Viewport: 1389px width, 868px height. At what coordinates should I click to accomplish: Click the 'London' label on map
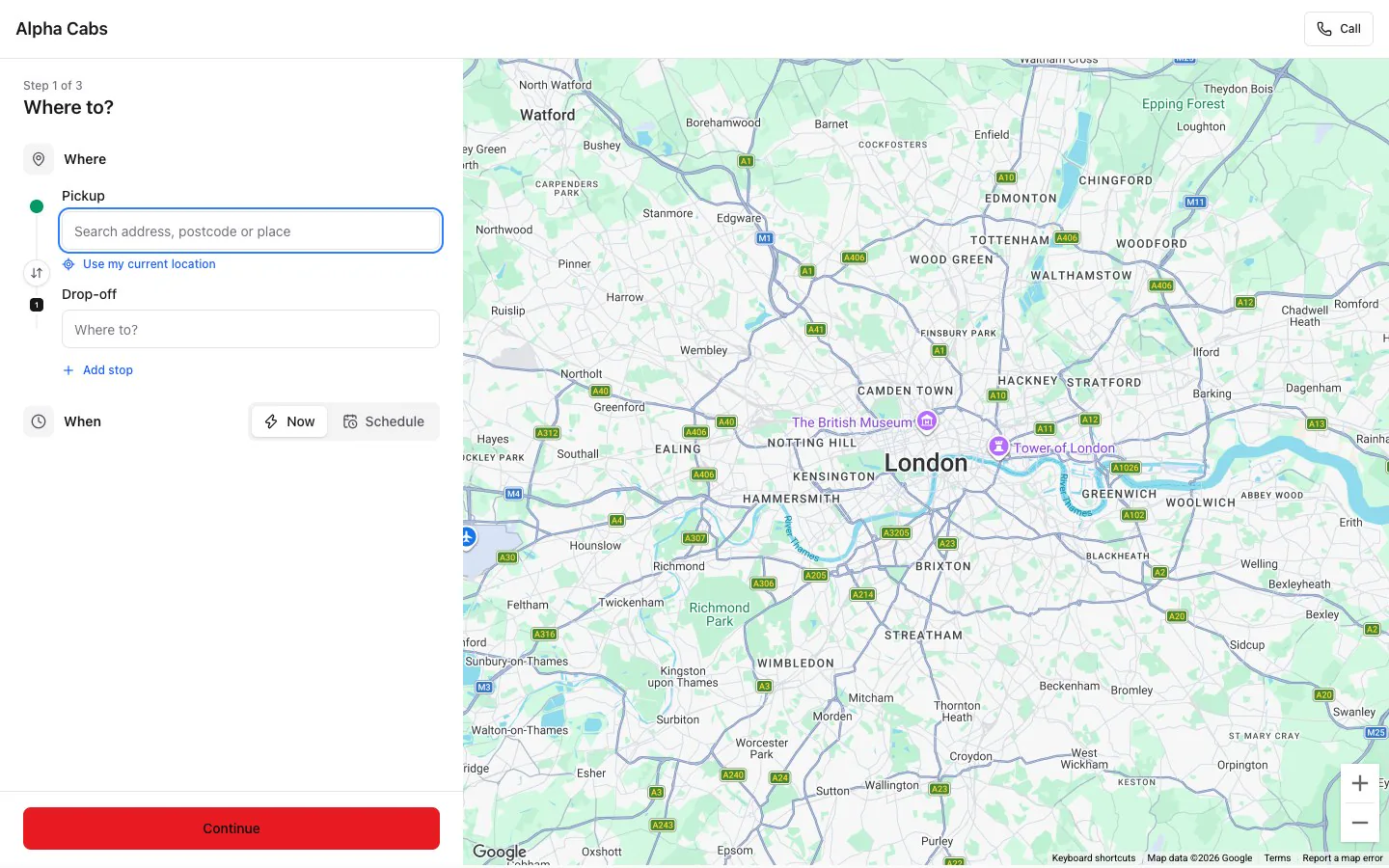[x=926, y=463]
